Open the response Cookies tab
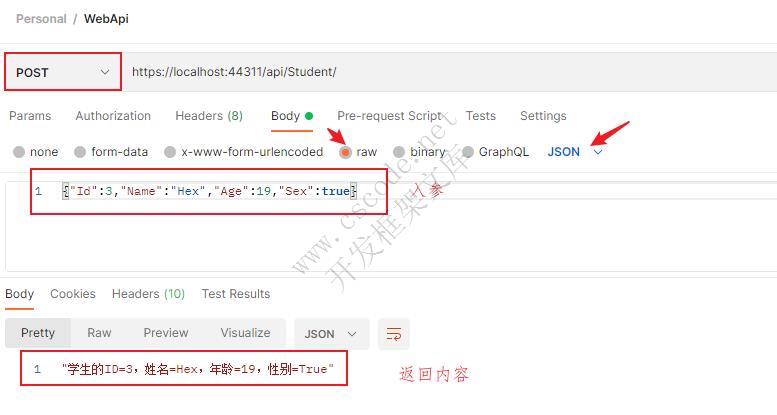 pos(73,294)
